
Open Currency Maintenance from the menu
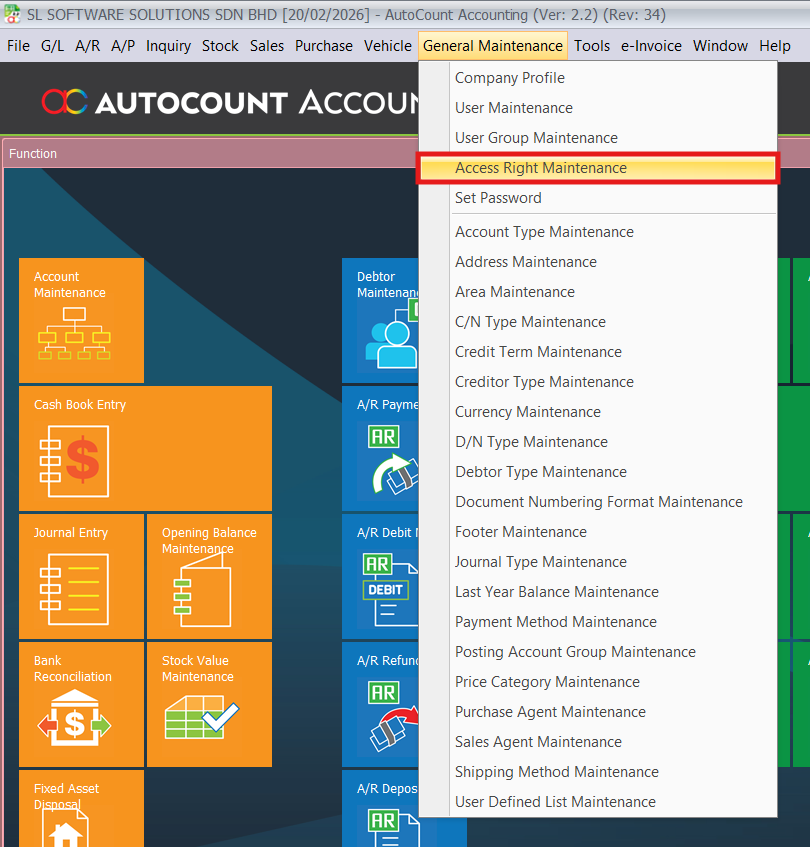click(528, 412)
